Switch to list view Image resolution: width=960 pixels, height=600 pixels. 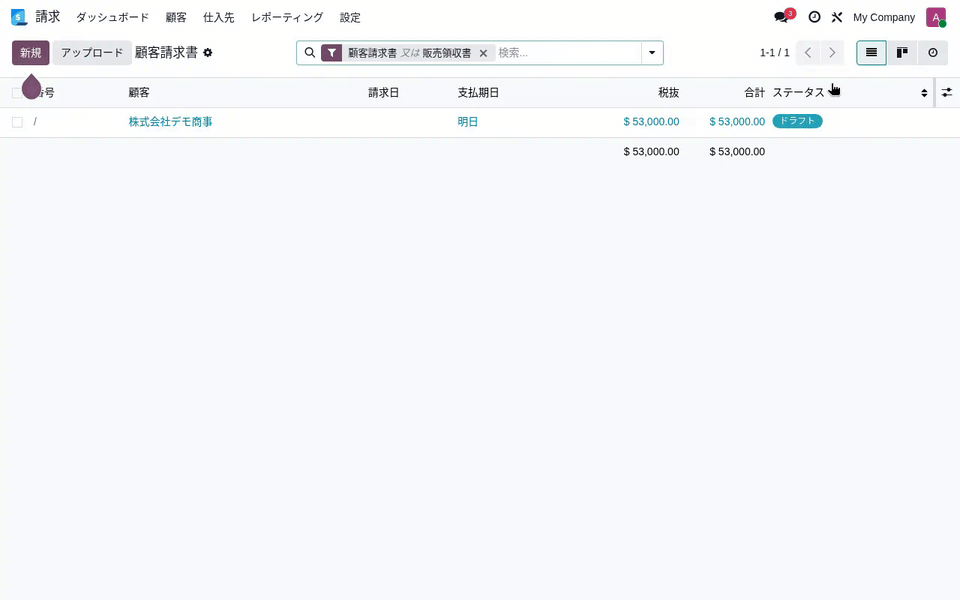tap(871, 53)
